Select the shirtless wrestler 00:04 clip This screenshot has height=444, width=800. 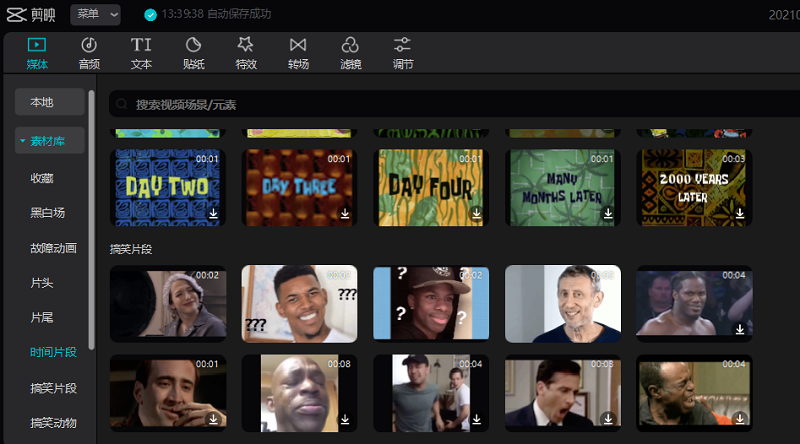(x=694, y=304)
